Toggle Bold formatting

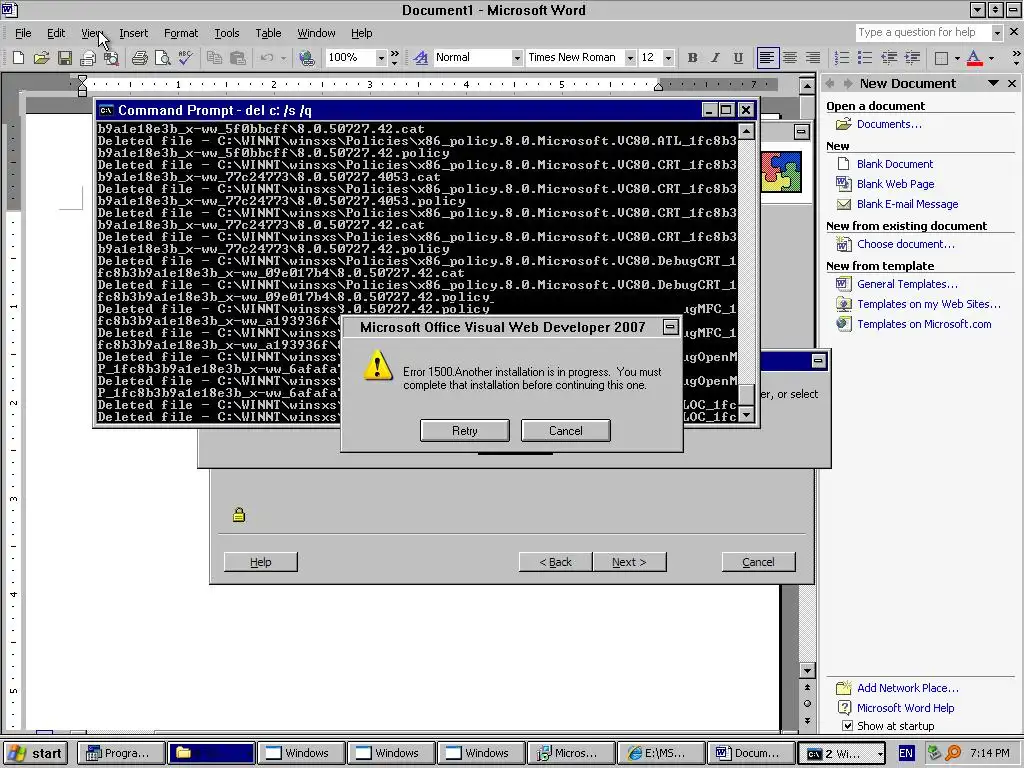[692, 58]
